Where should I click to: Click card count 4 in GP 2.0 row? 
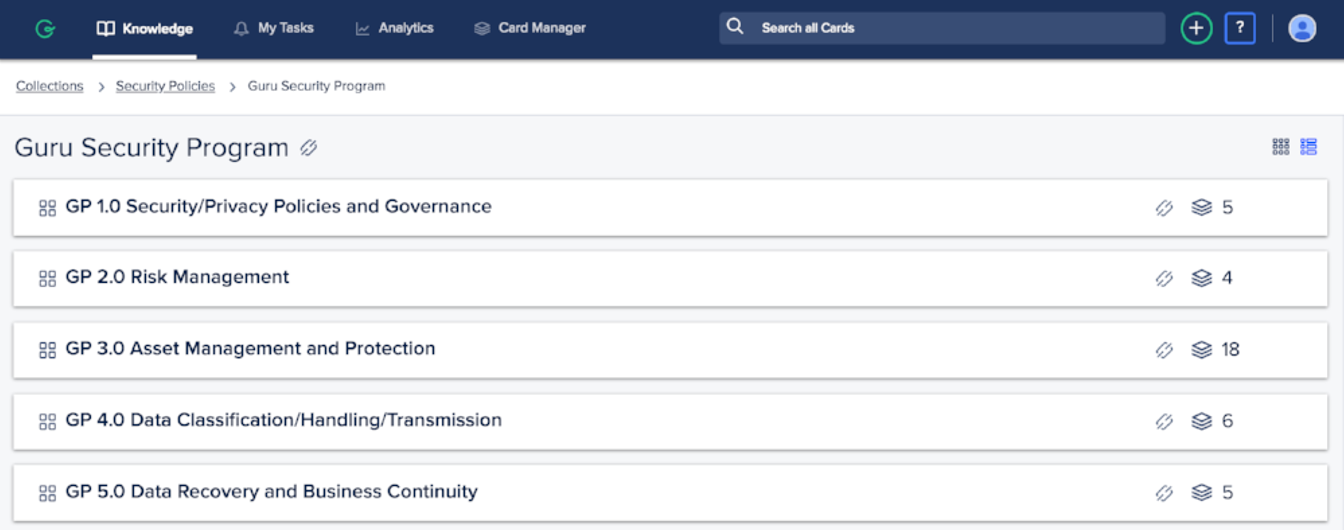click(x=1227, y=279)
